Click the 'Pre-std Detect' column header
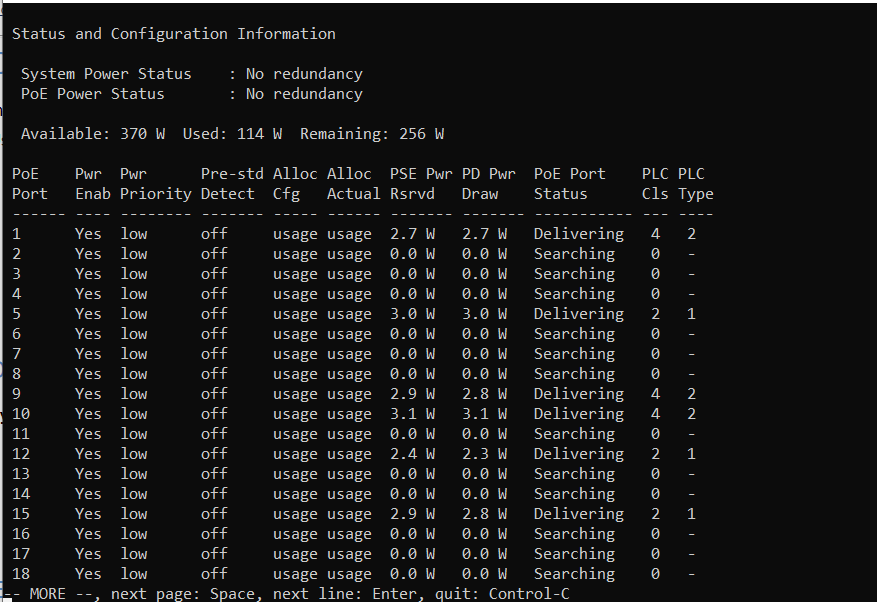 [232, 184]
